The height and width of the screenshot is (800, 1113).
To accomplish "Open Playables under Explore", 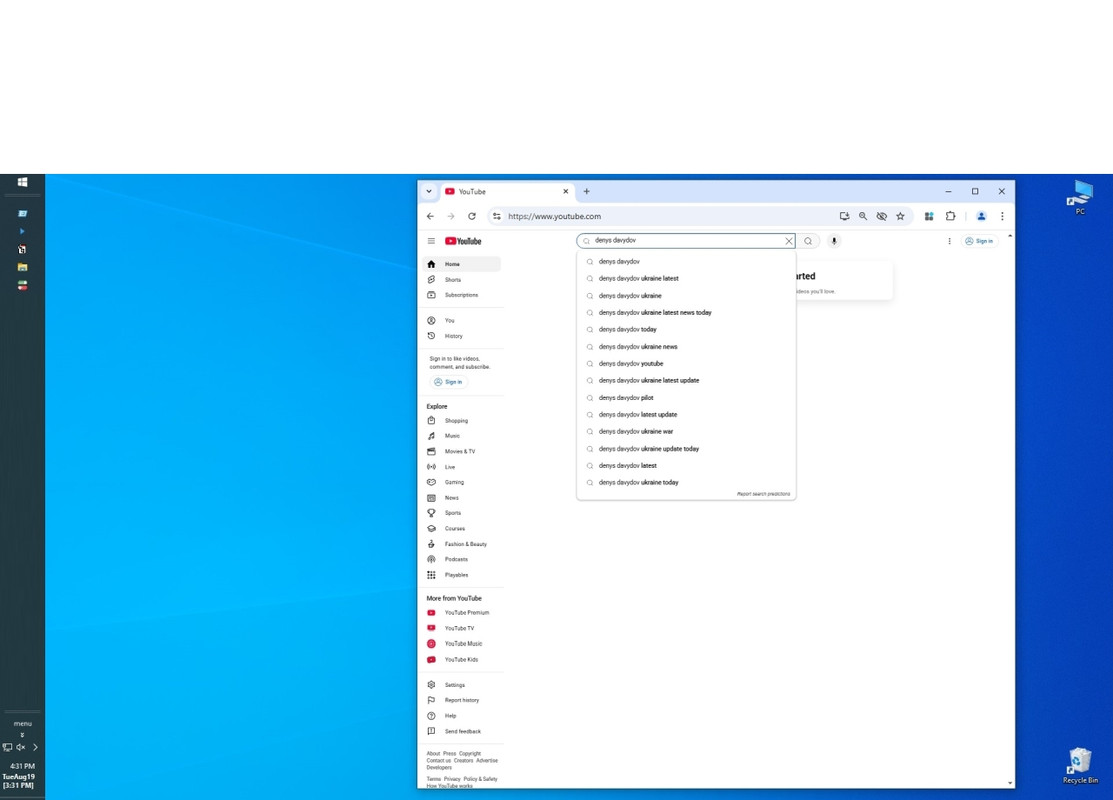I will tap(462, 575).
